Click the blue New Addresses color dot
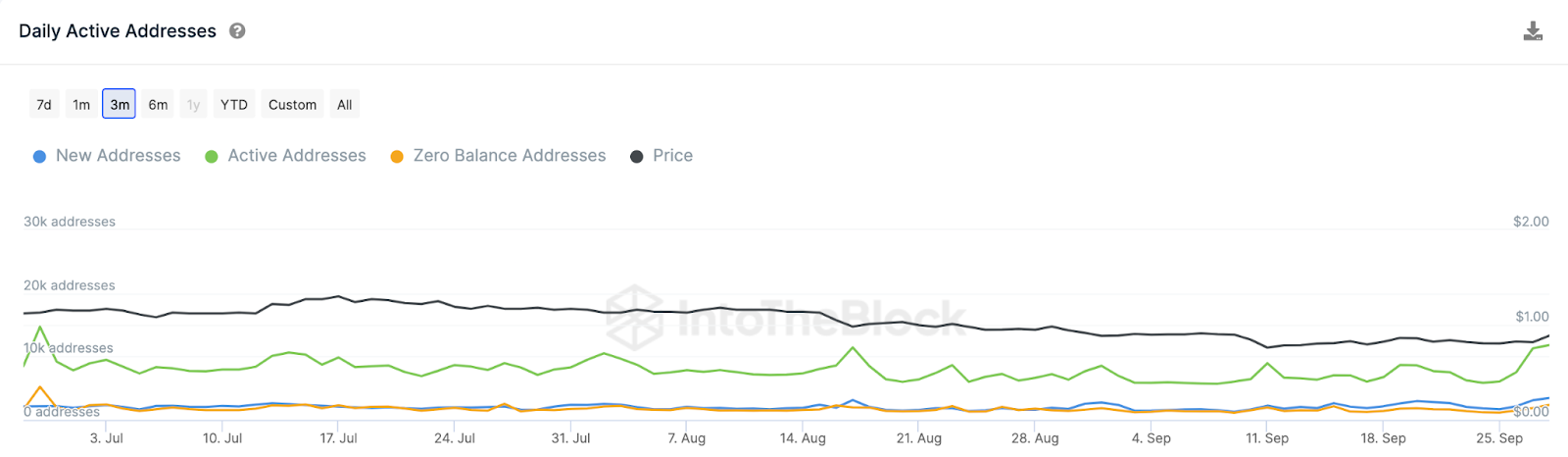Image resolution: width=1568 pixels, height=457 pixels. (x=39, y=157)
